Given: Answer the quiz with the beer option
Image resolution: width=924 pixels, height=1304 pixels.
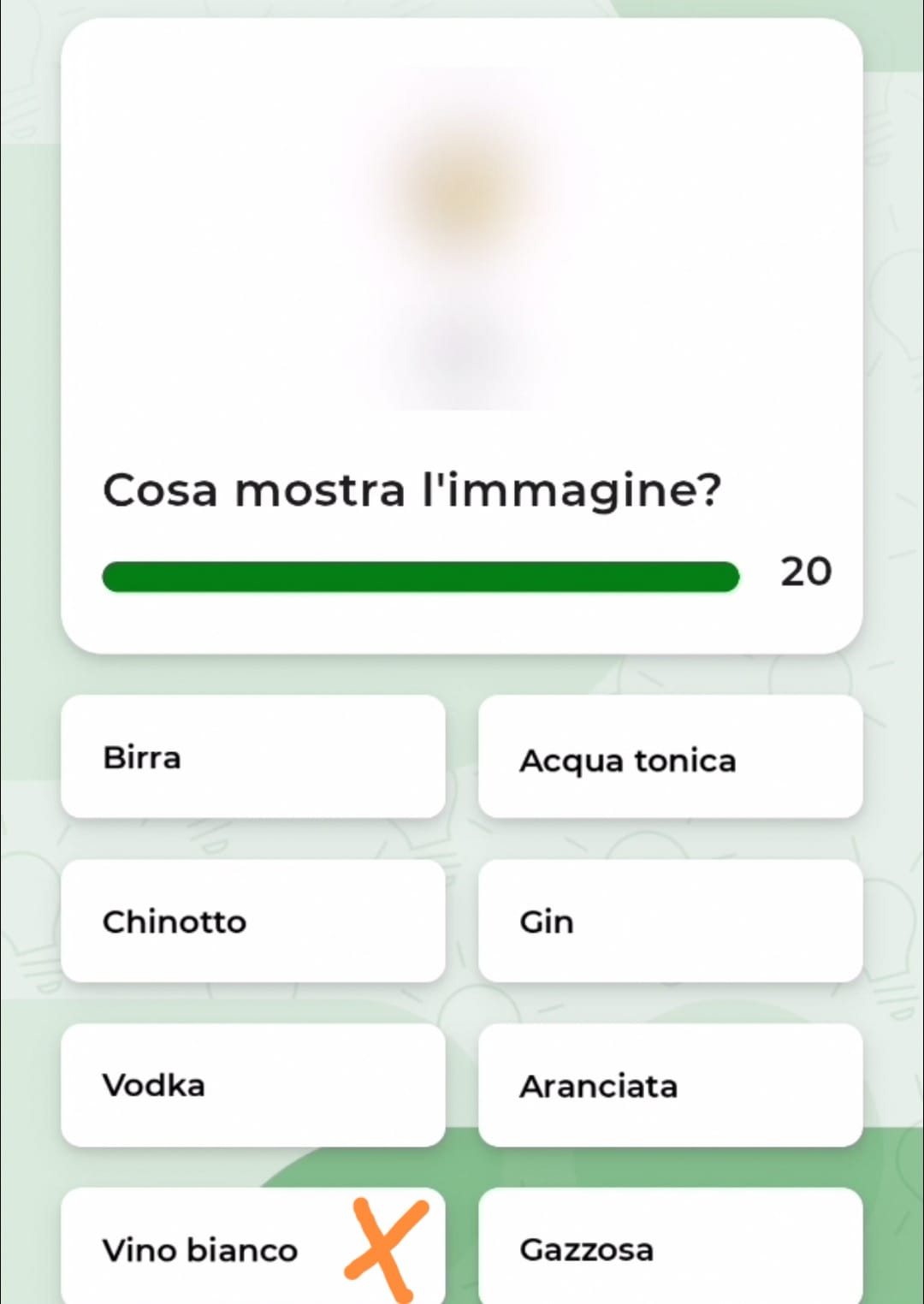Looking at the screenshot, I should click(253, 756).
